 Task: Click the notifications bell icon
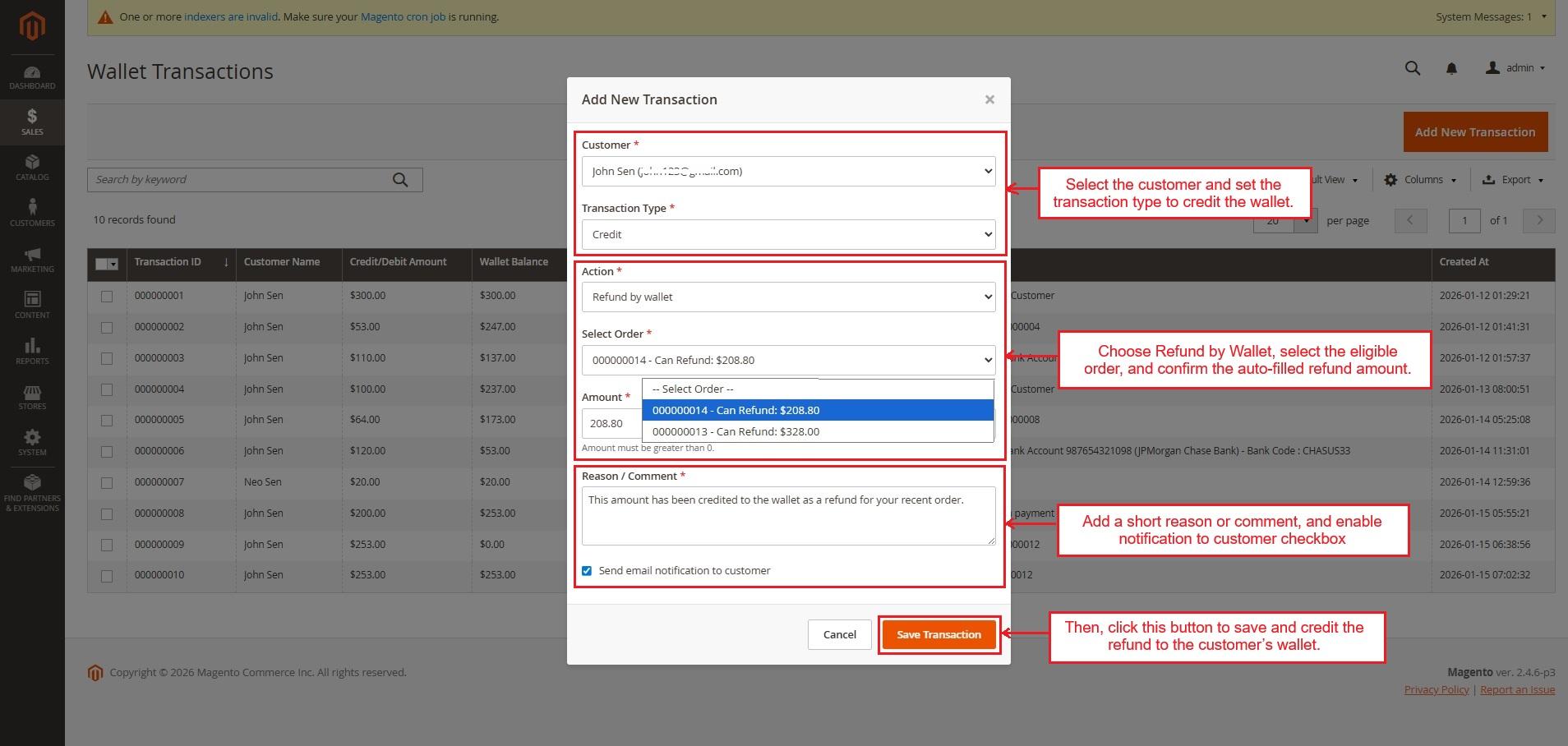(1451, 68)
